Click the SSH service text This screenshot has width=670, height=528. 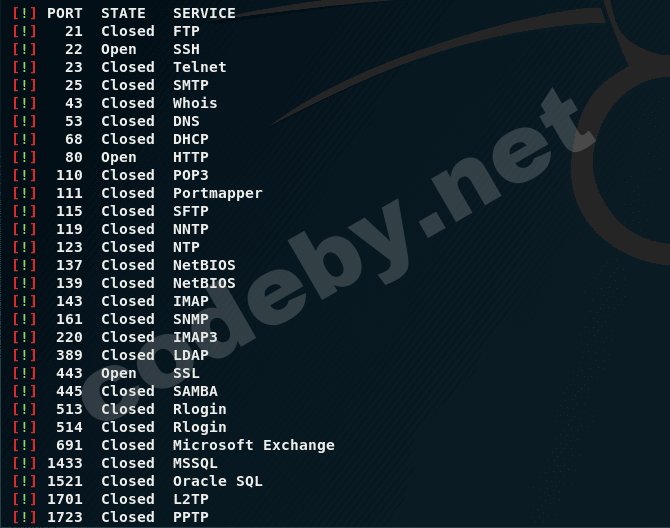click(x=186, y=49)
